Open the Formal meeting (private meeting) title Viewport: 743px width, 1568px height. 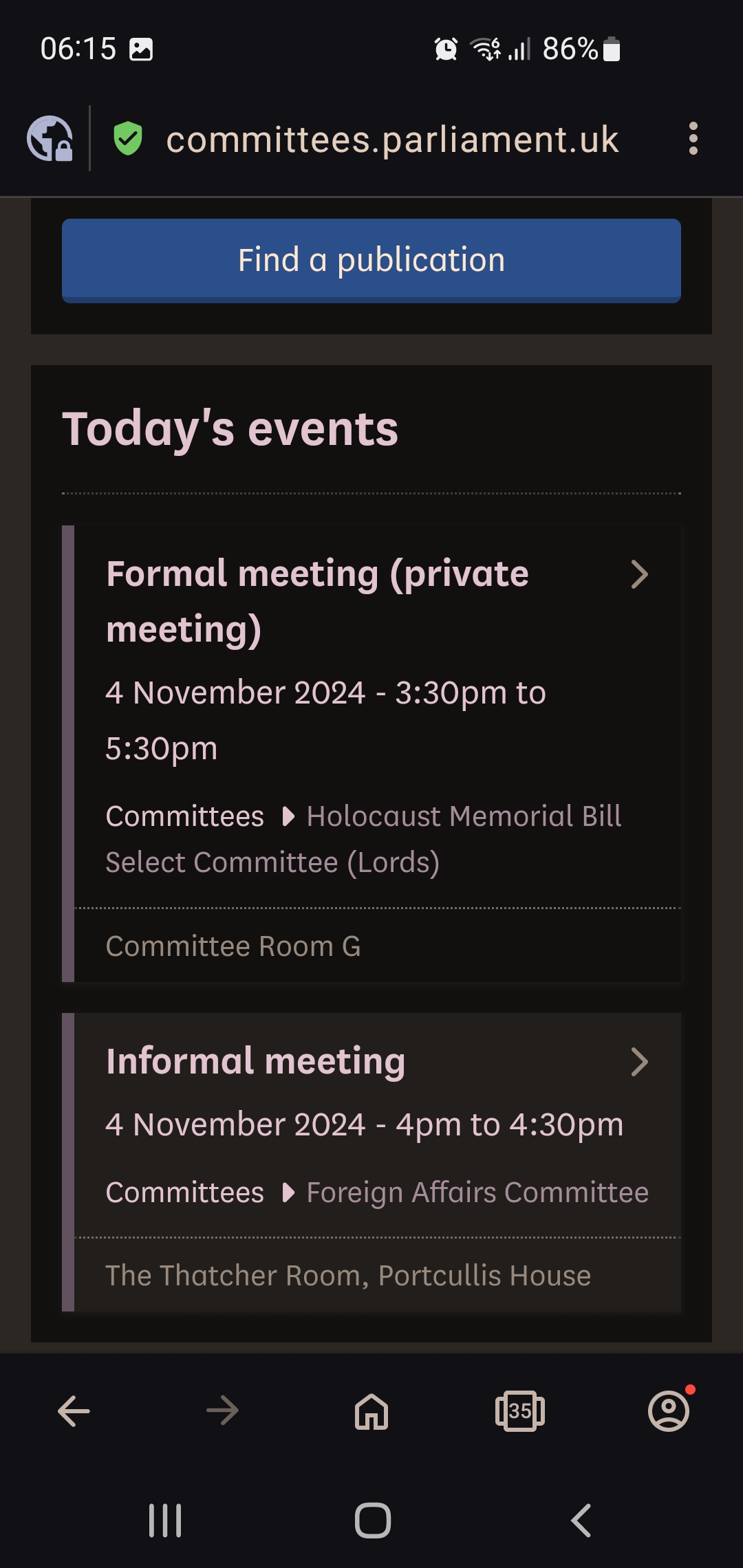click(318, 602)
